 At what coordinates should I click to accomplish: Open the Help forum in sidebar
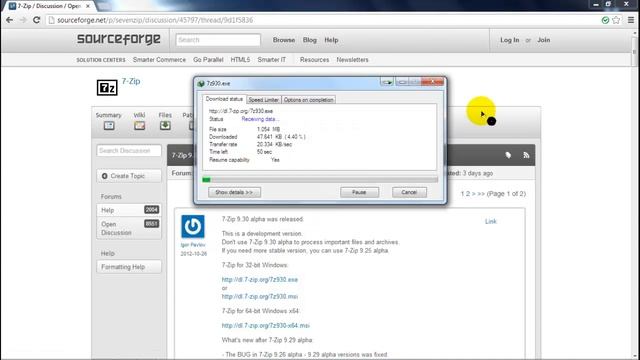click(129, 210)
